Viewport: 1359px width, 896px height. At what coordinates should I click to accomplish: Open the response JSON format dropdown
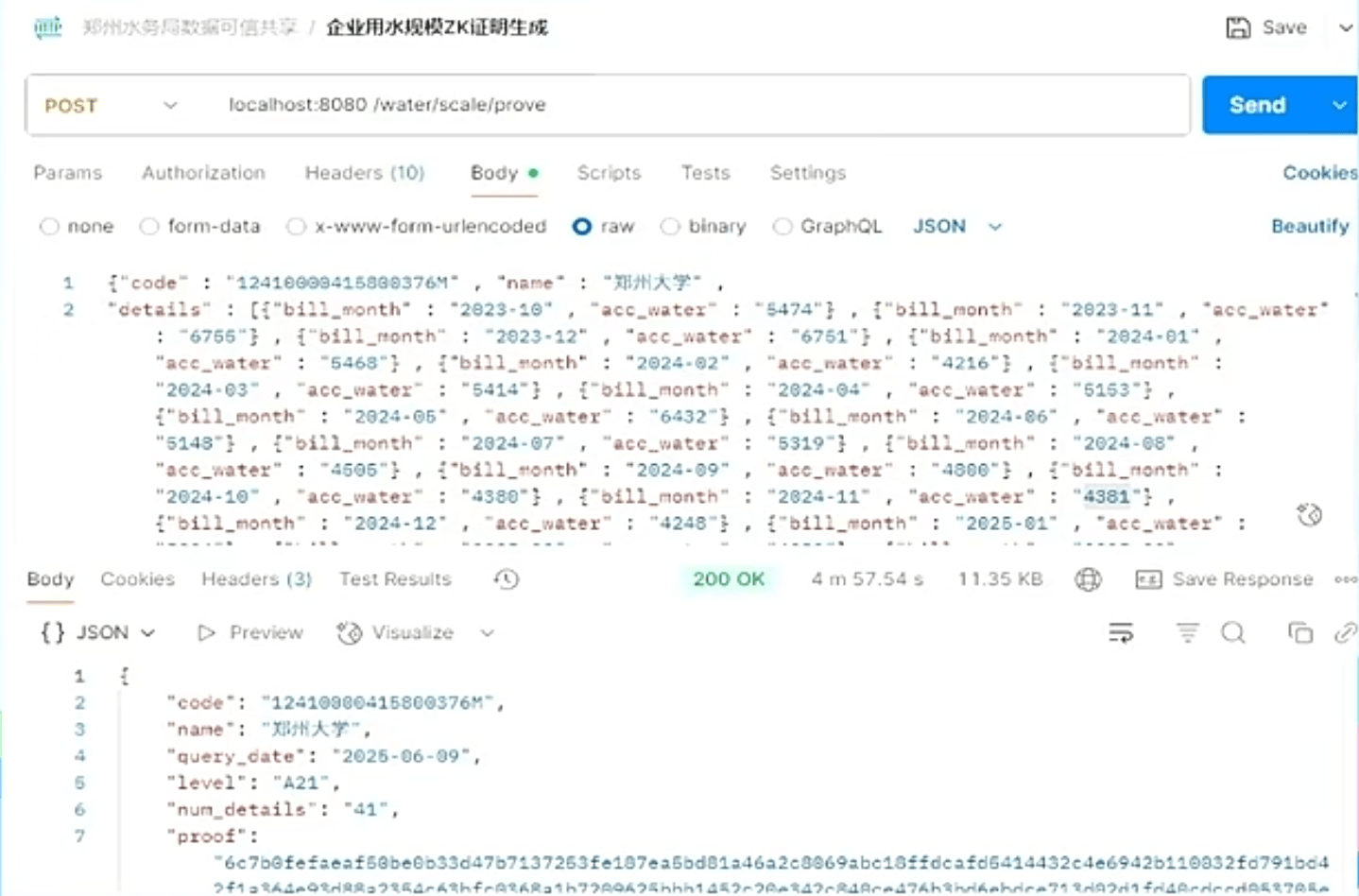point(97,632)
